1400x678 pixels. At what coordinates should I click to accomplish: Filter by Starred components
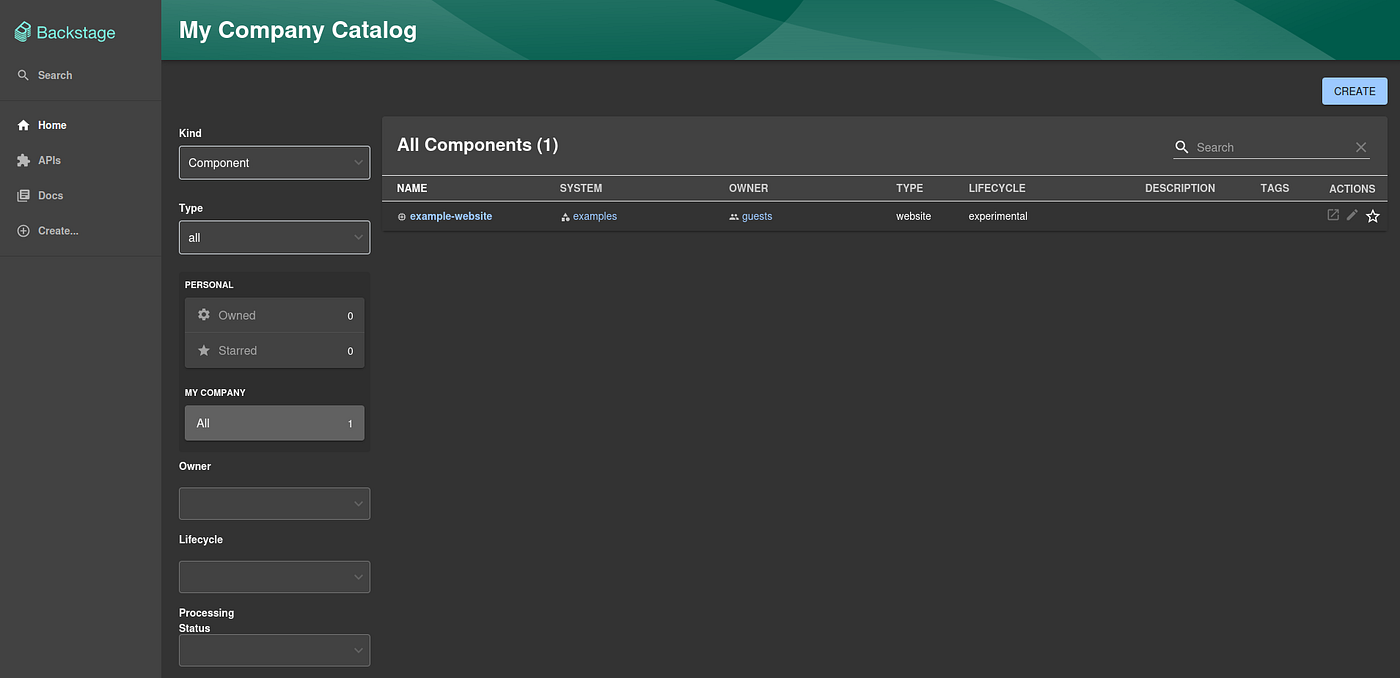pyautogui.click(x=274, y=351)
